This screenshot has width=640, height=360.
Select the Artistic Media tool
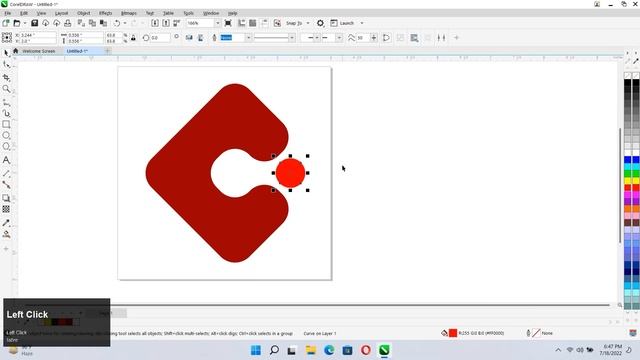6,113
